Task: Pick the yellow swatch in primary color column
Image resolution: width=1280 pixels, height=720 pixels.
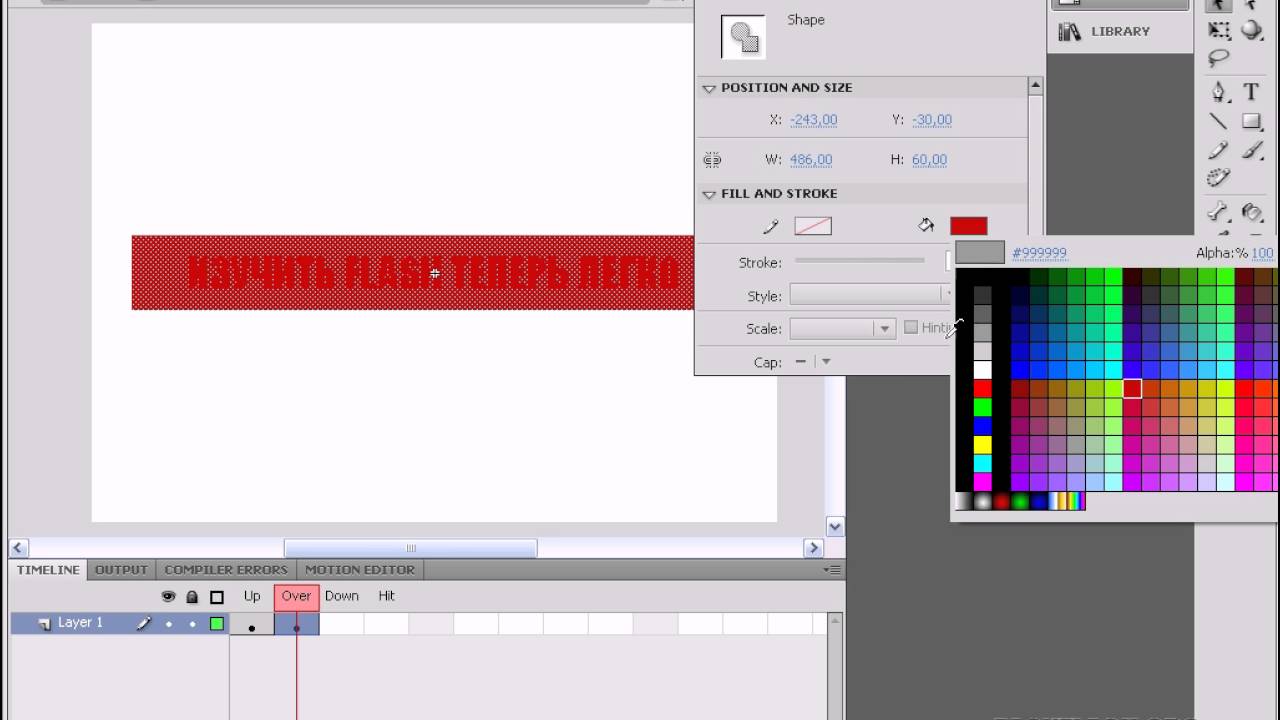Action: [983, 445]
